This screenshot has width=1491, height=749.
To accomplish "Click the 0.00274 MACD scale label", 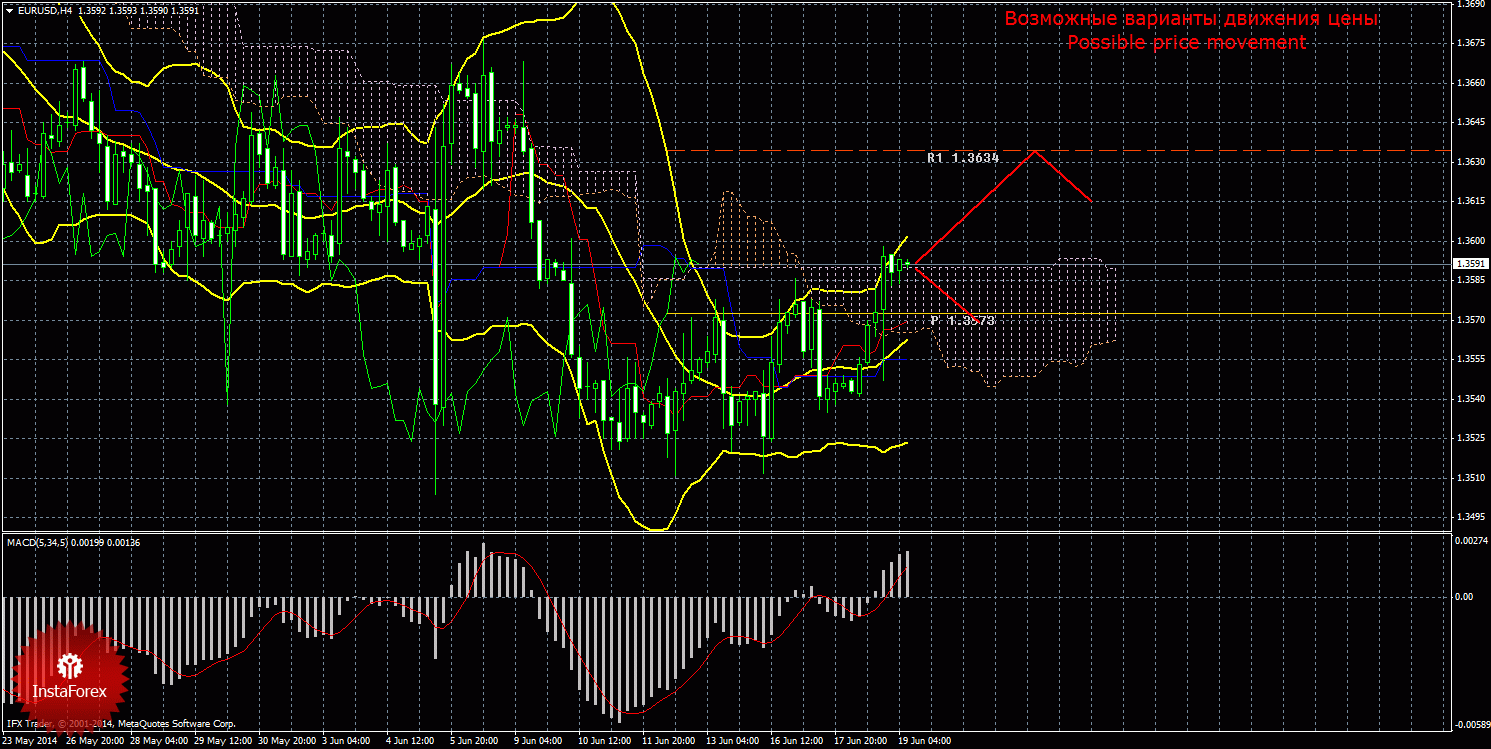I will pos(1470,540).
